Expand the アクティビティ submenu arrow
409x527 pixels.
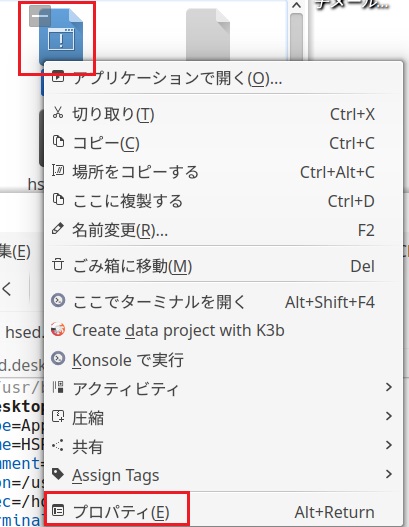[389, 387]
